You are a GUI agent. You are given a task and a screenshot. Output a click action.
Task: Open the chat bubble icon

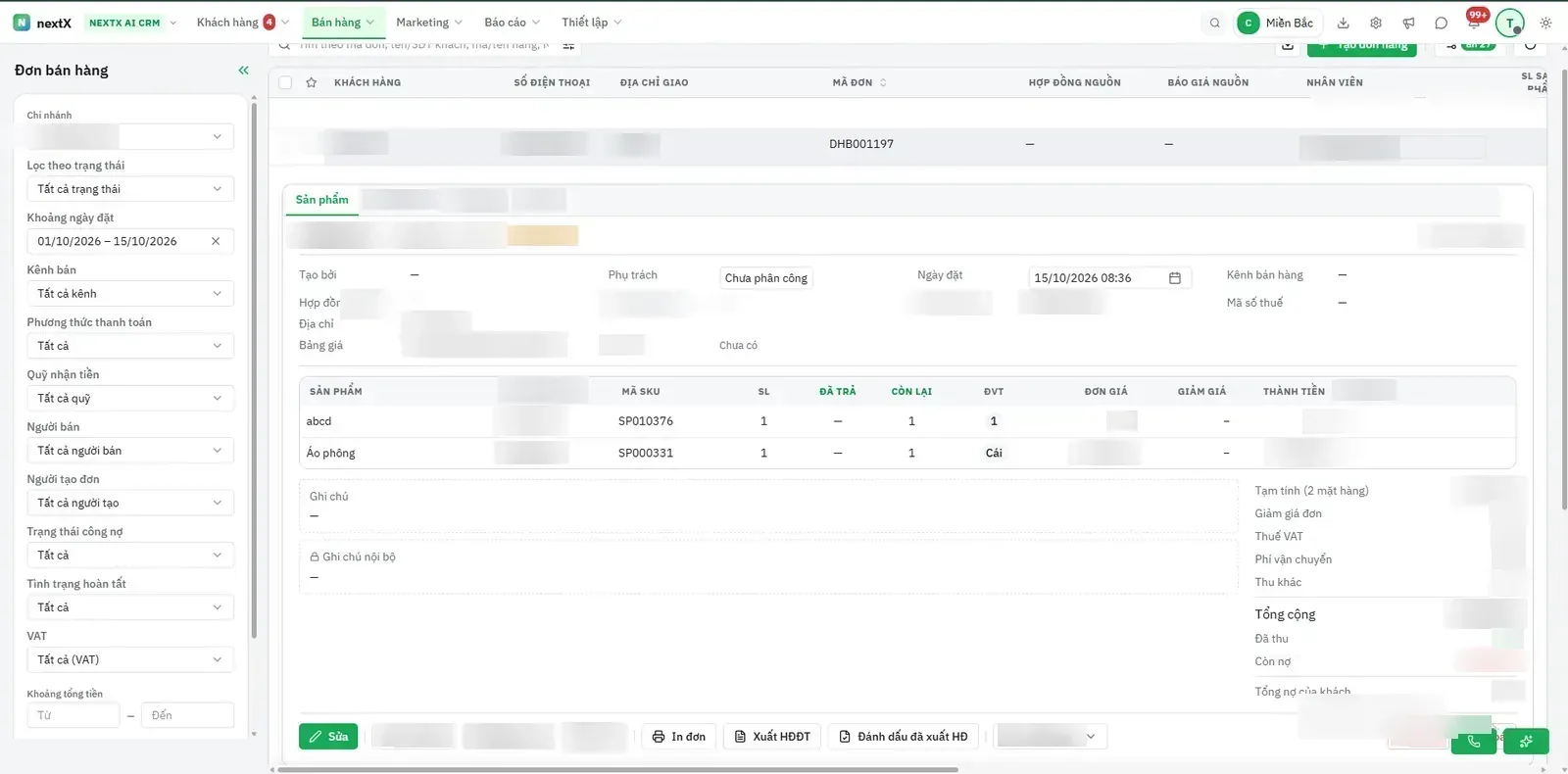(1441, 23)
